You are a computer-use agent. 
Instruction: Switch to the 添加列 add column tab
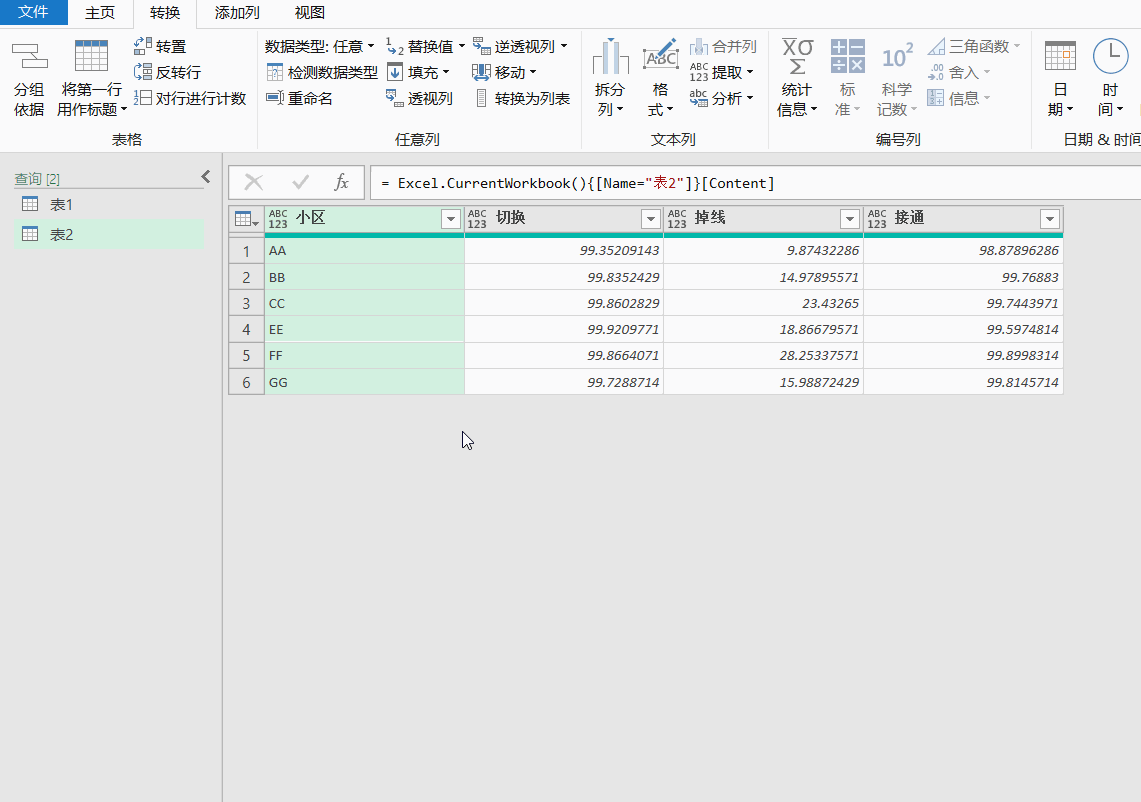pyautogui.click(x=237, y=13)
